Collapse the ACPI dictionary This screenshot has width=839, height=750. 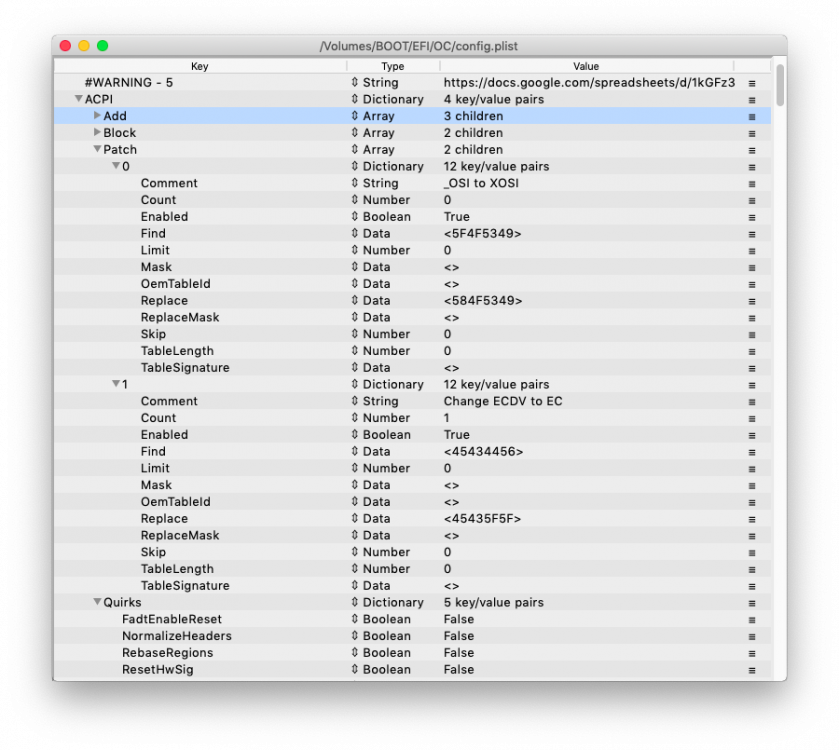[79, 99]
